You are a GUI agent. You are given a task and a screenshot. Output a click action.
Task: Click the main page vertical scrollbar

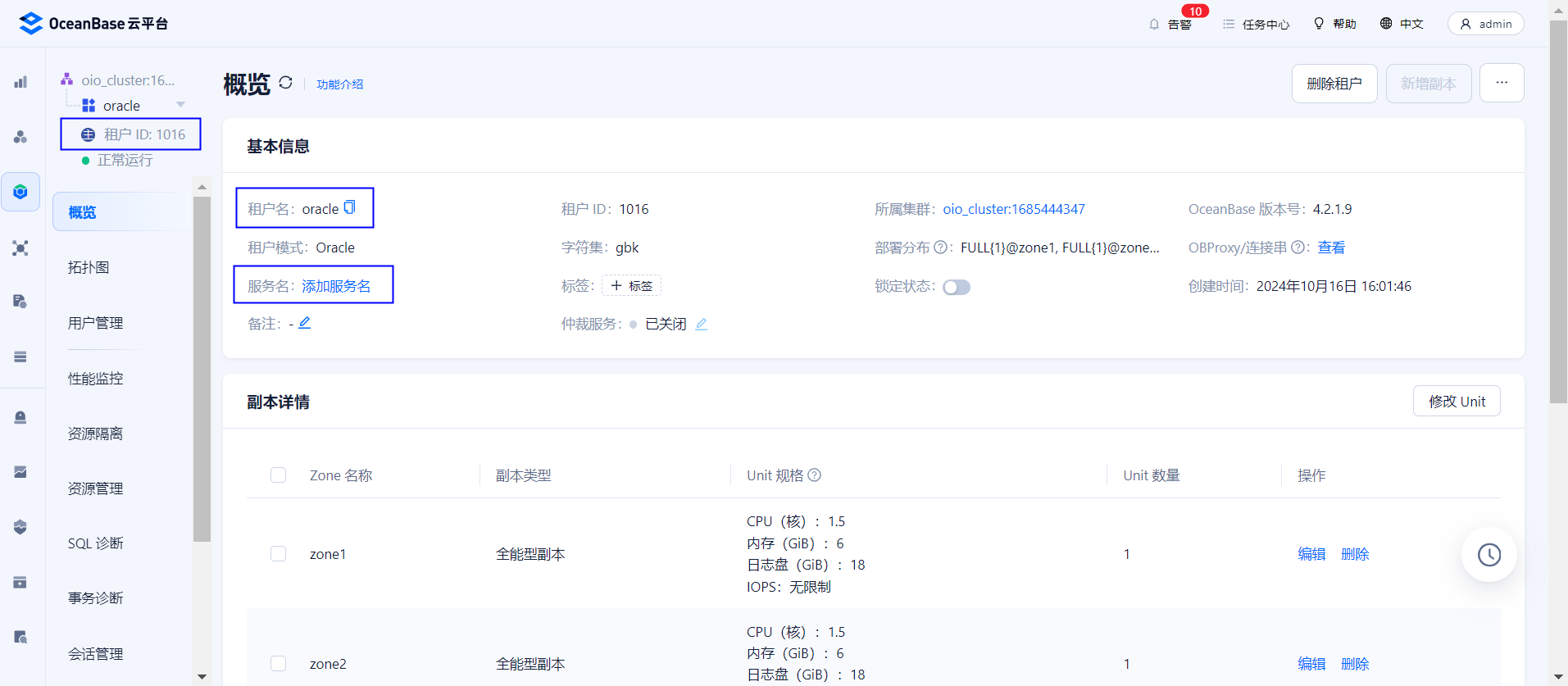click(1558, 213)
